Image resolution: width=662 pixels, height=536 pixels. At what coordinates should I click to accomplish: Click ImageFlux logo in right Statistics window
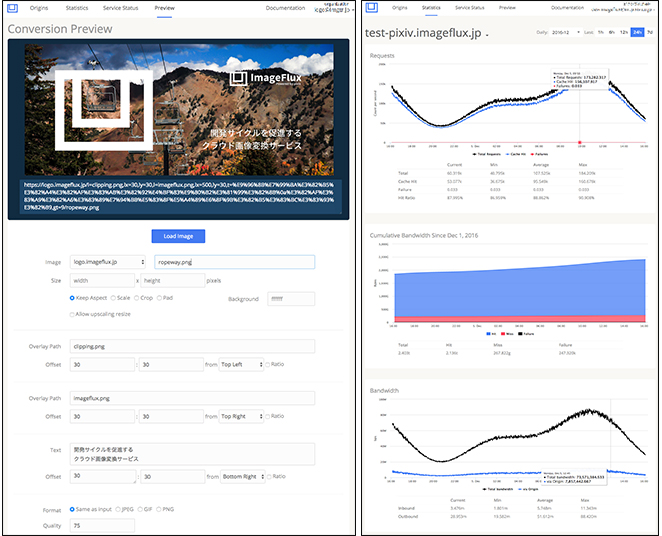(372, 7)
